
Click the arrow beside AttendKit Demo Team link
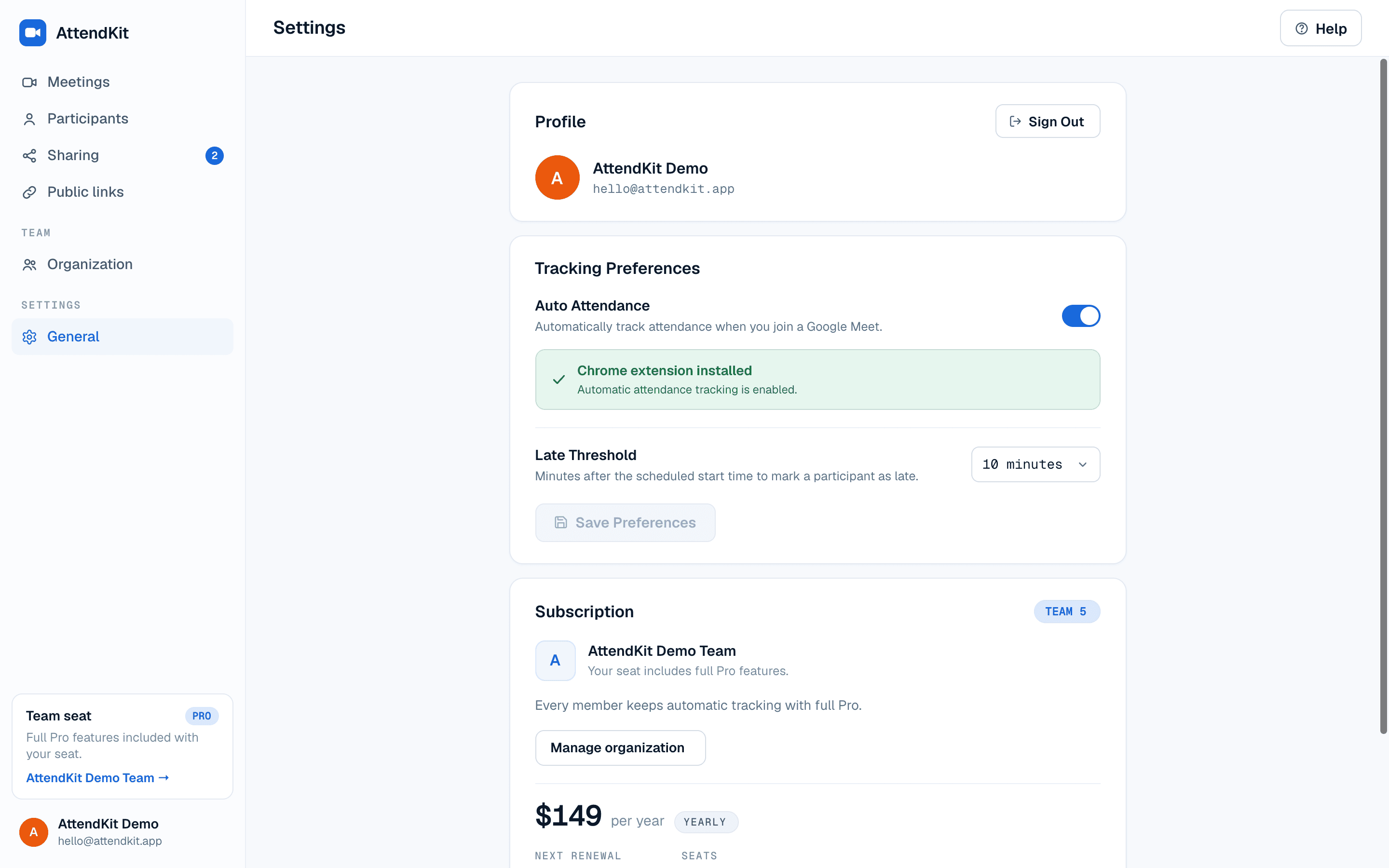click(163, 778)
